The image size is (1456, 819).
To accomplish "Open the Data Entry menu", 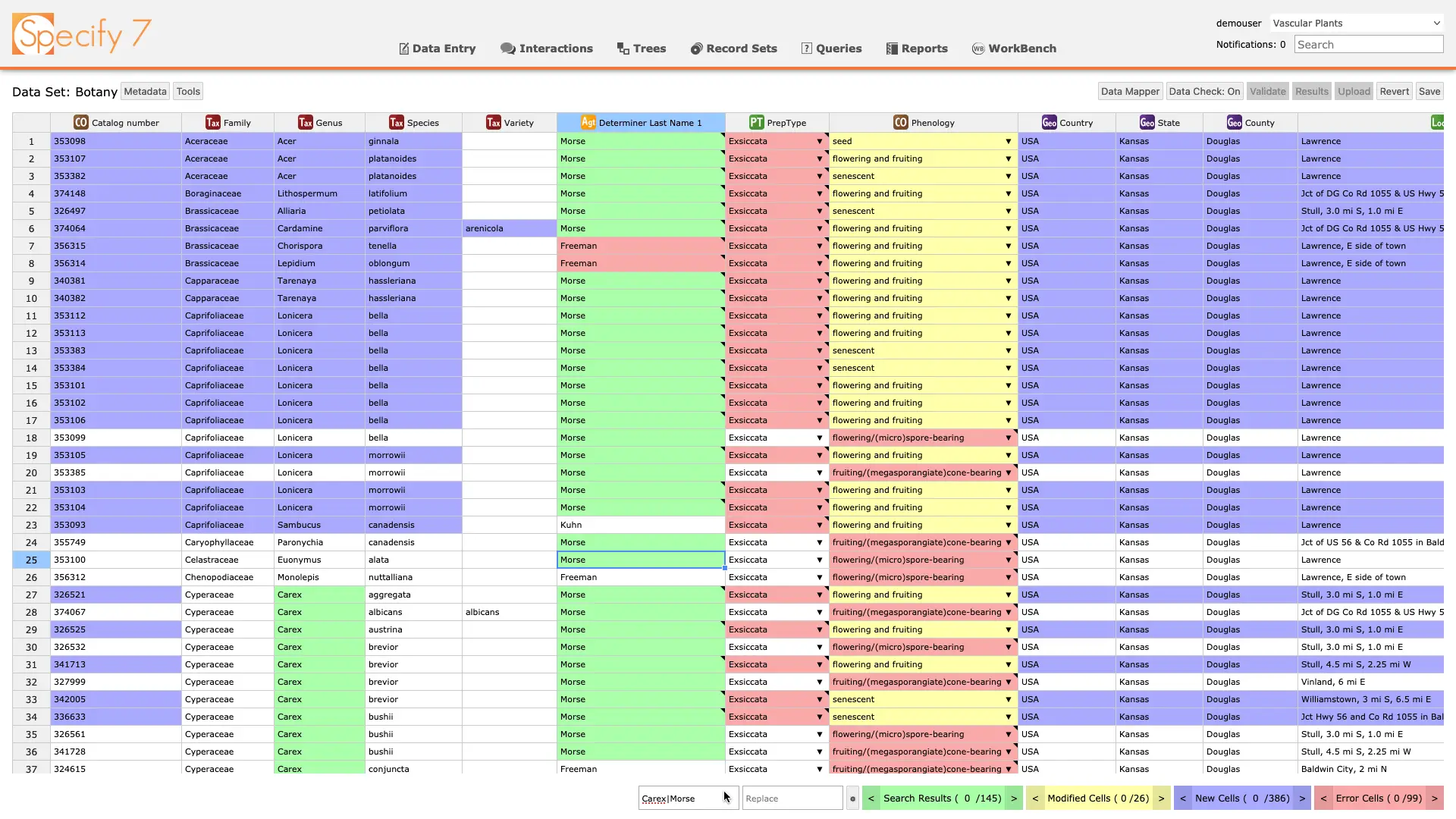I will (437, 49).
